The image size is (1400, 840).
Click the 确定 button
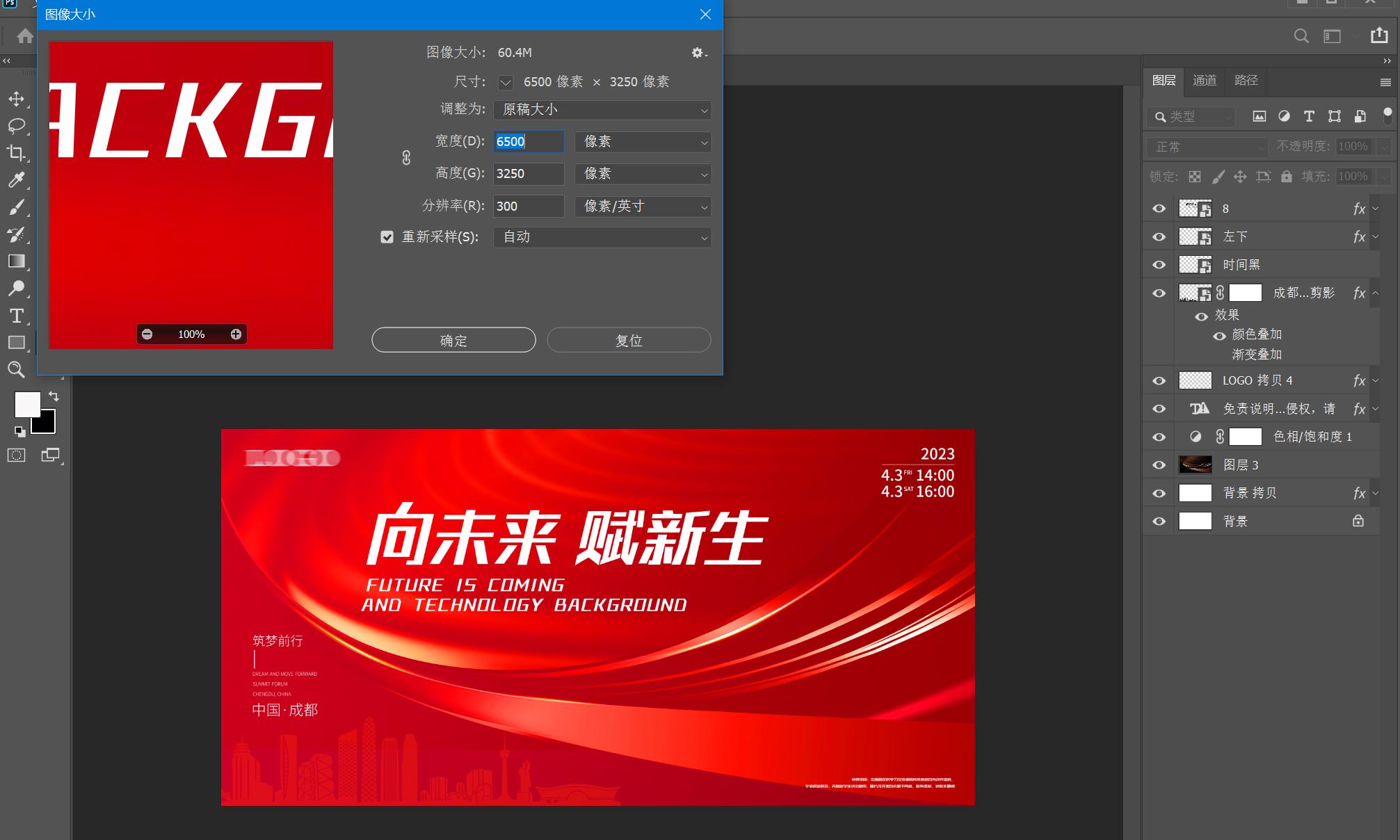(x=453, y=340)
